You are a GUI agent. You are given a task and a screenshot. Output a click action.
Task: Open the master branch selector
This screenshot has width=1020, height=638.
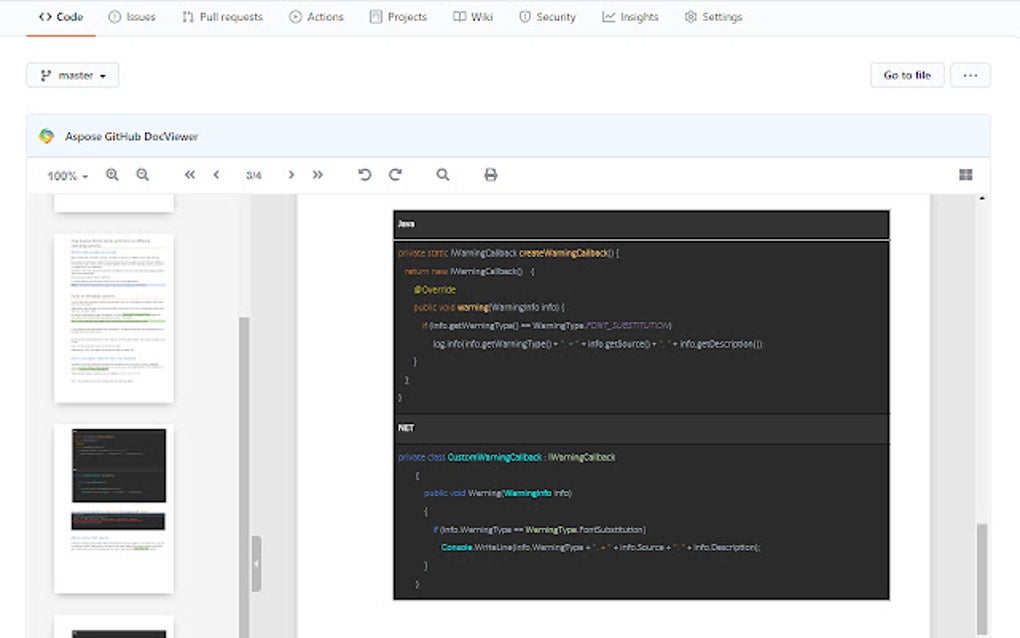(x=72, y=74)
